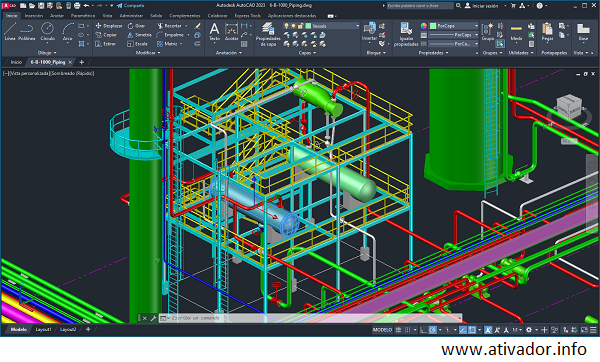This screenshot has width=600, height=362.
Task: Expand the Utilidades panel
Action: pyautogui.click(x=521, y=53)
